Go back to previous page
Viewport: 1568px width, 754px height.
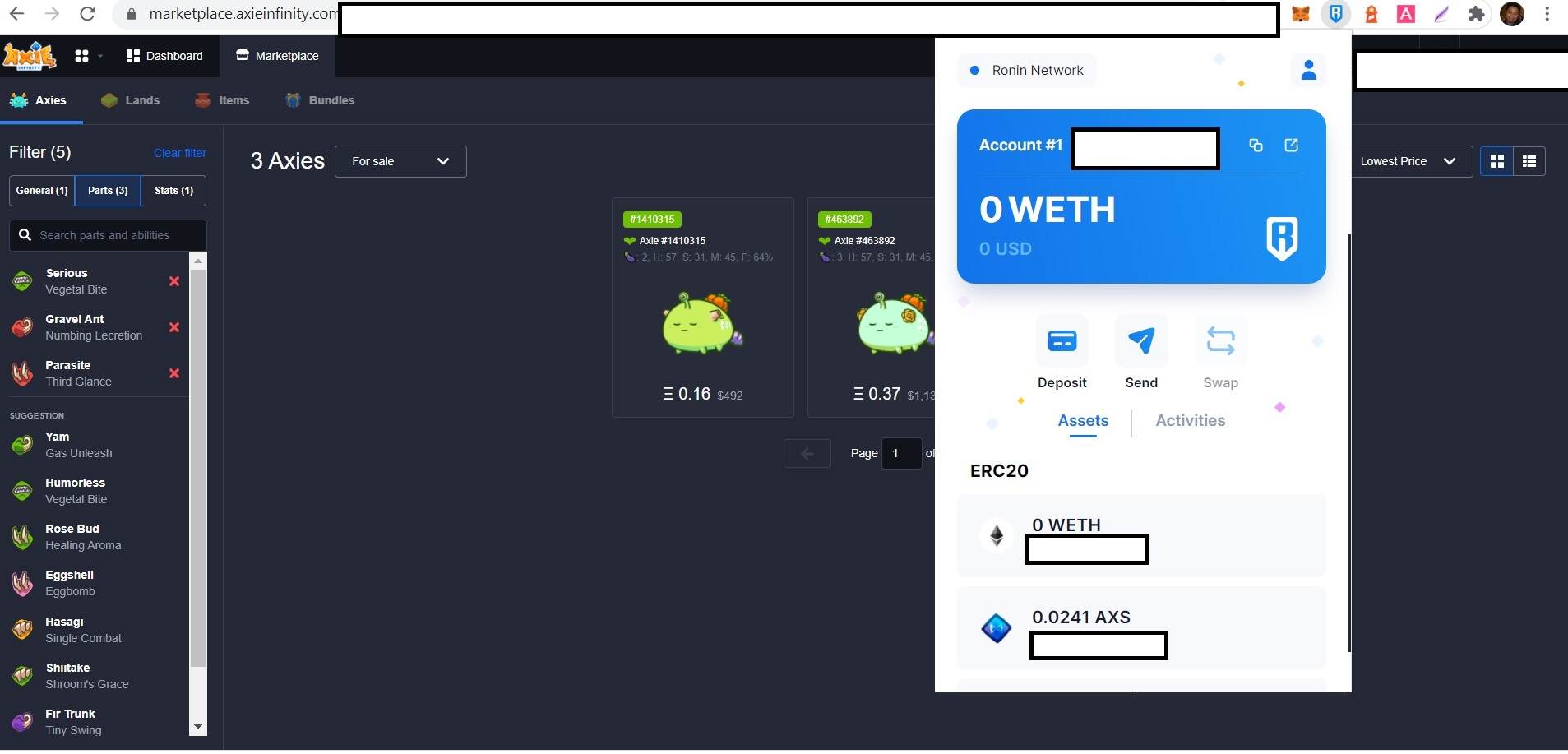(16, 14)
